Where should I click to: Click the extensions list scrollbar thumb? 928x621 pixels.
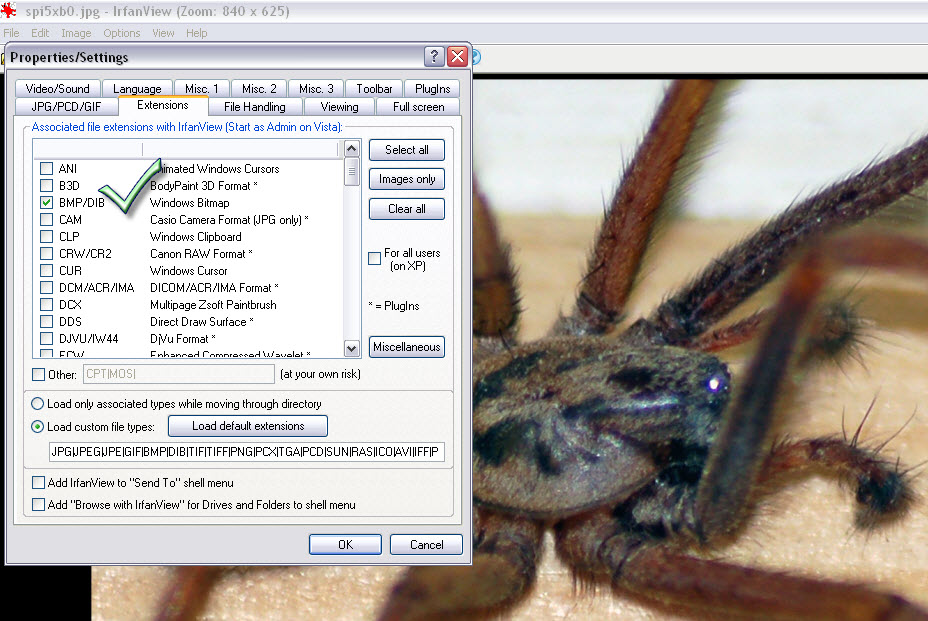coord(351,171)
